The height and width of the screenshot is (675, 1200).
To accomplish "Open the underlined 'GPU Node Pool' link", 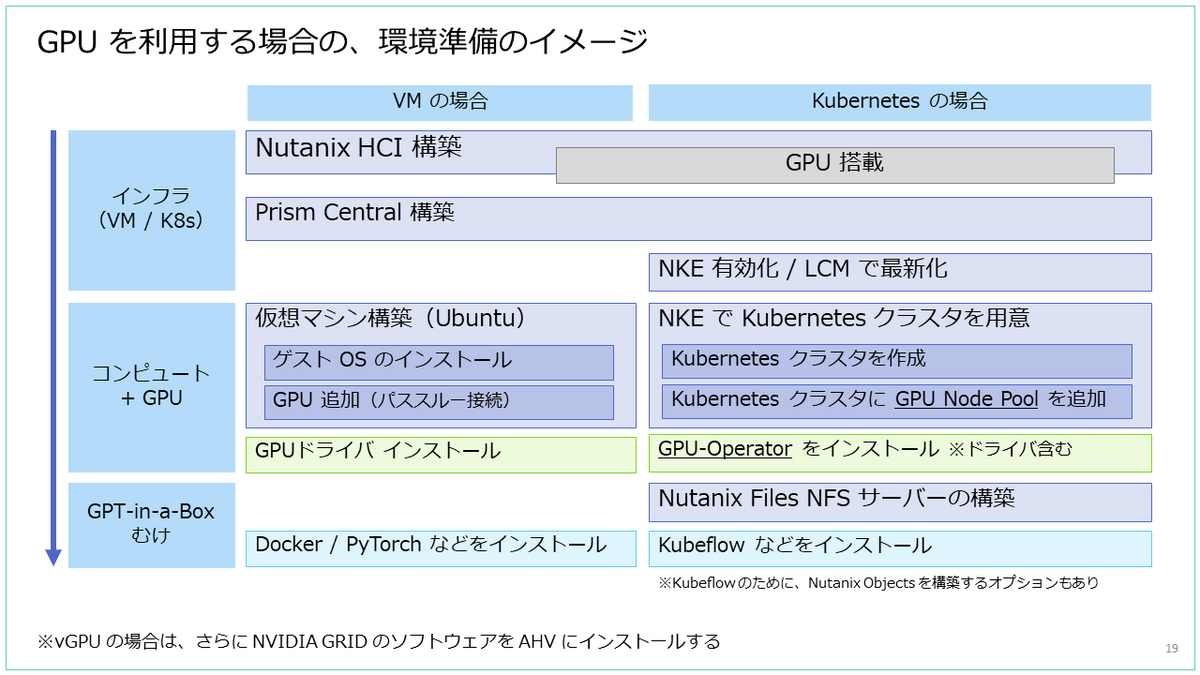I will 968,399.
